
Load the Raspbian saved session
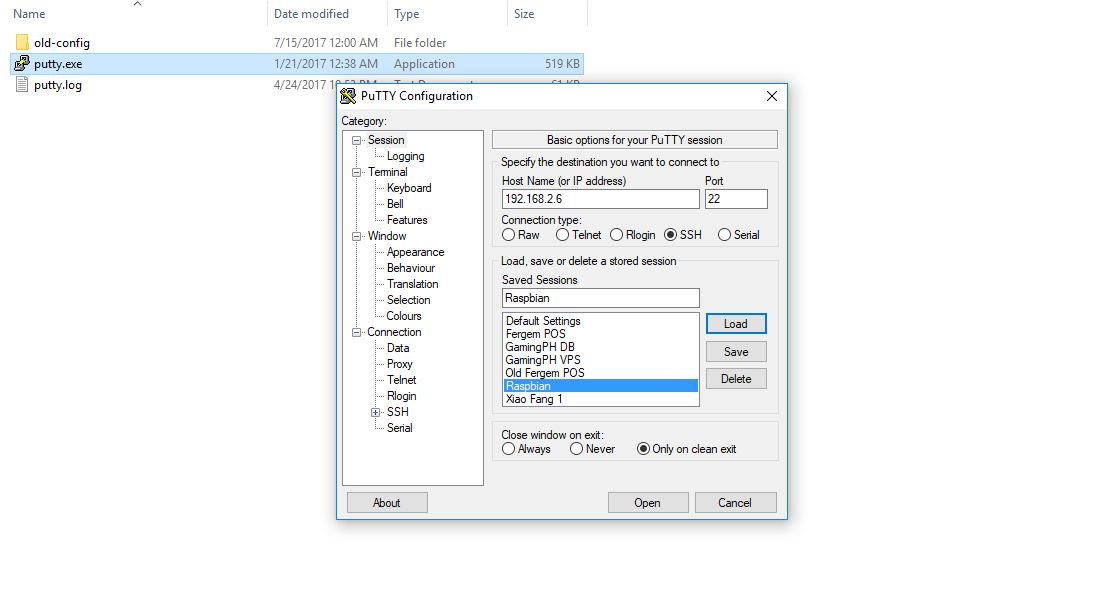[x=735, y=323]
